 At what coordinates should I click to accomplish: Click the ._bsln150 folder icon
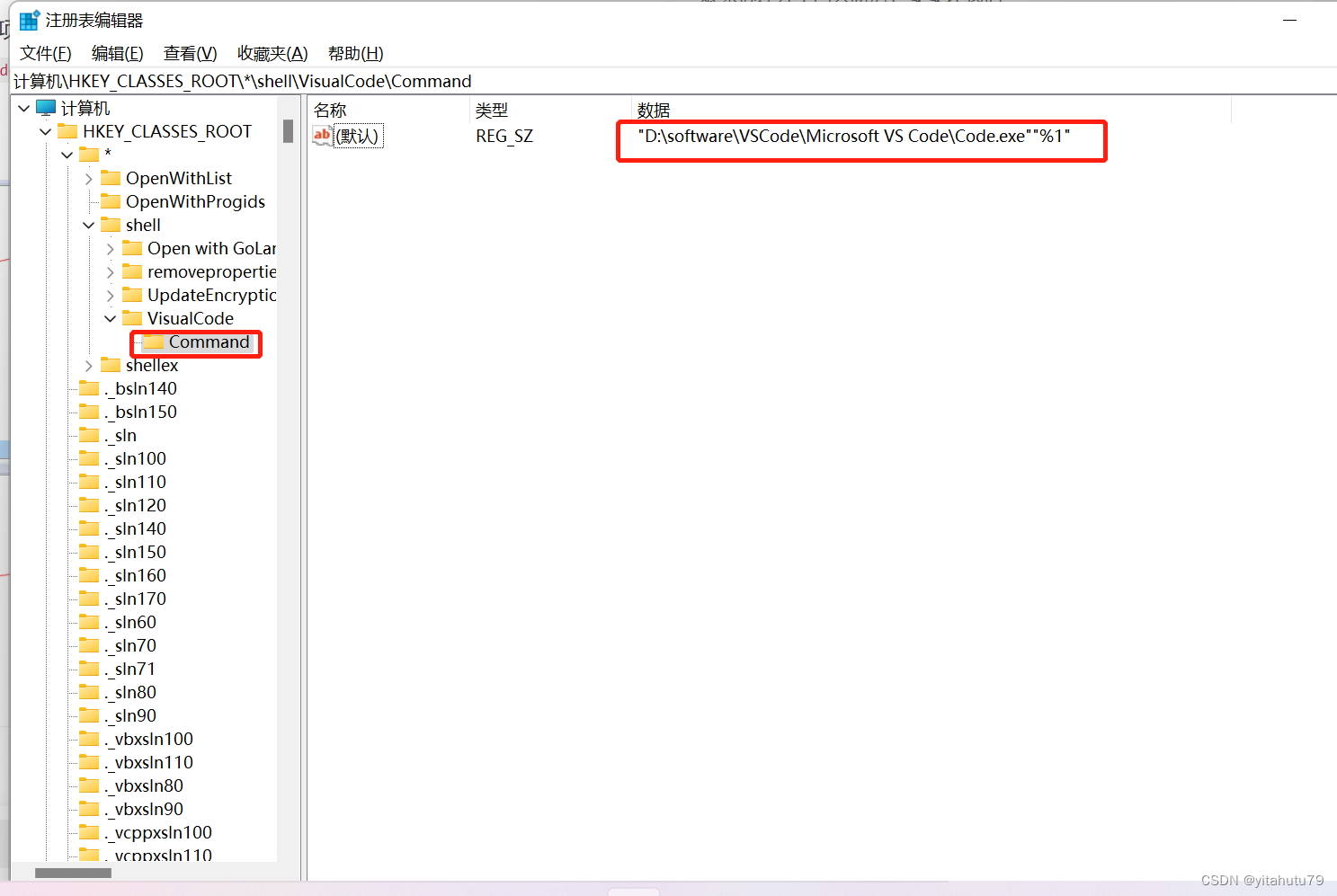click(x=89, y=412)
